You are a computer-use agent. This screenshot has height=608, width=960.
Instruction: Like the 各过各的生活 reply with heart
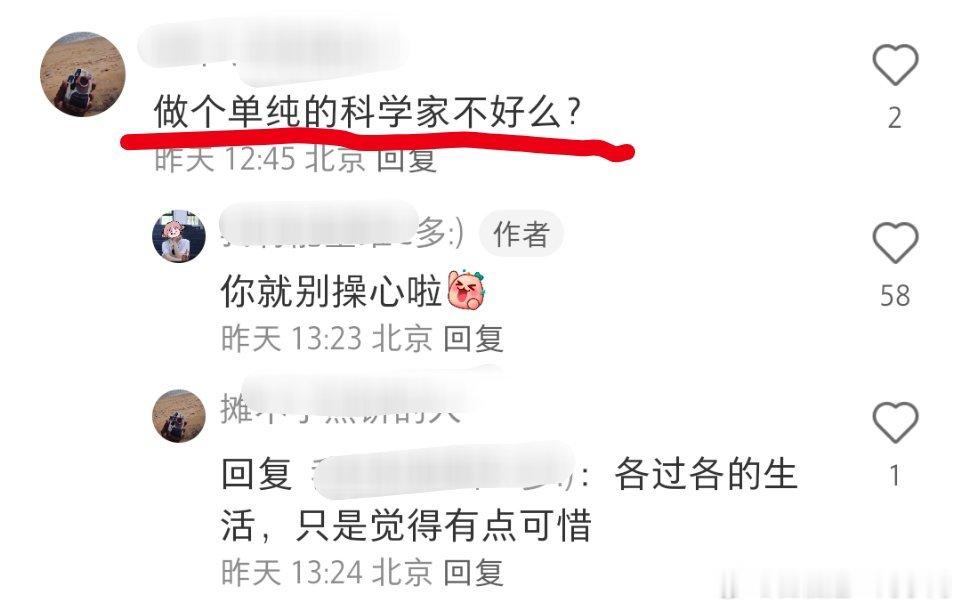pyautogui.click(x=894, y=422)
